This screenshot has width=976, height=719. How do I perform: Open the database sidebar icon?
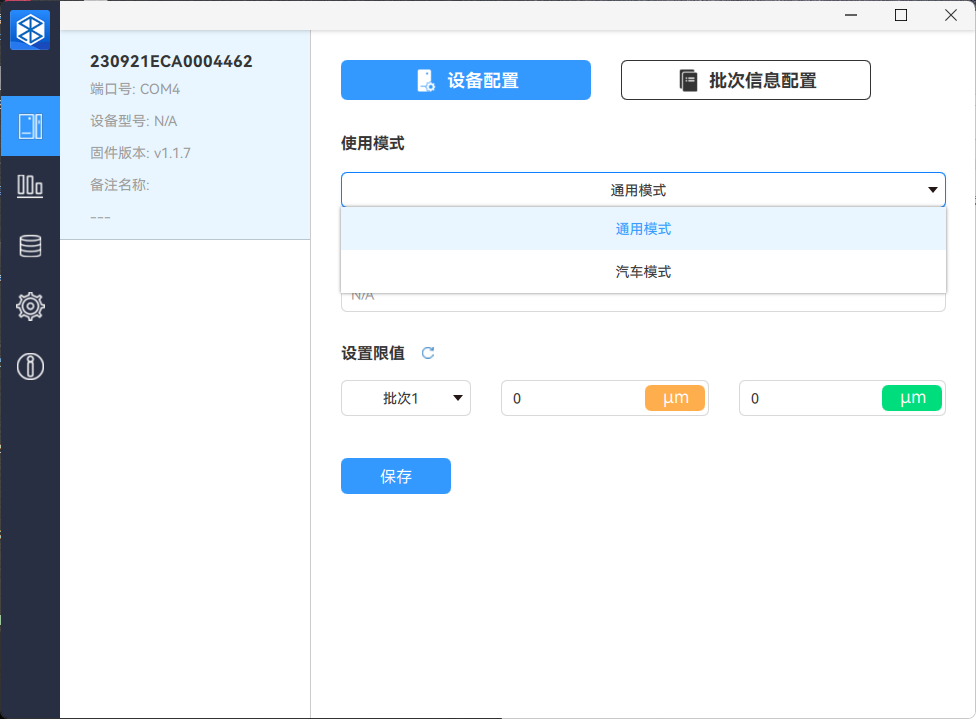[x=30, y=246]
